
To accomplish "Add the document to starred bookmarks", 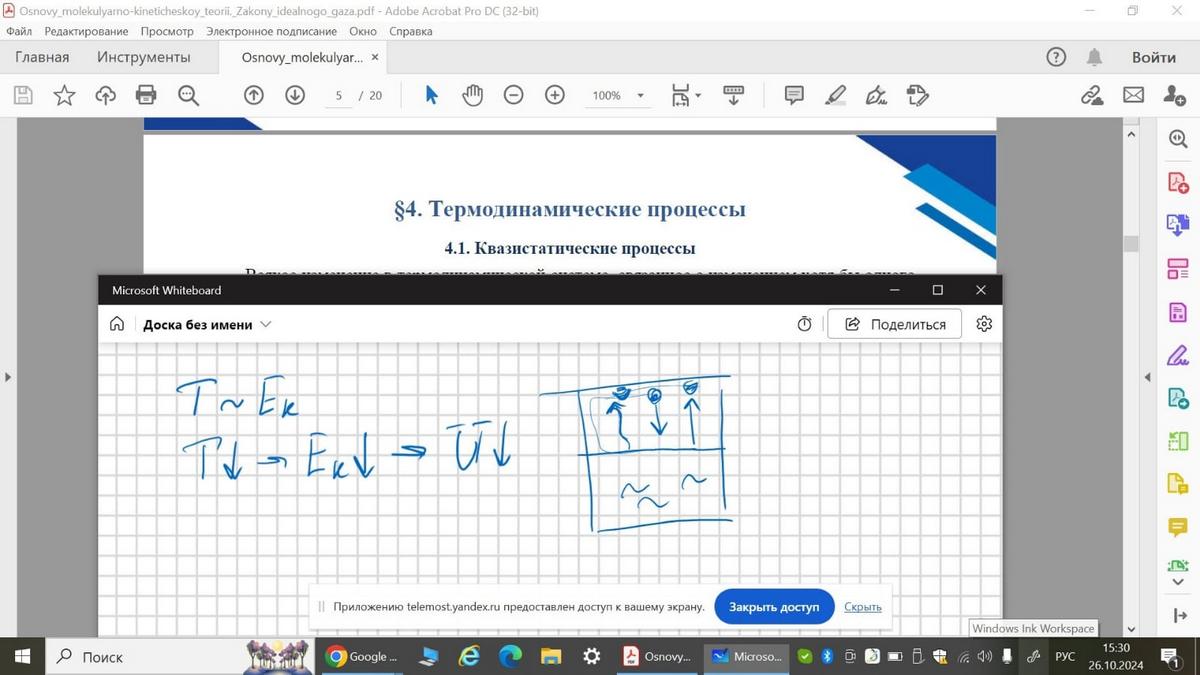I will click(64, 95).
